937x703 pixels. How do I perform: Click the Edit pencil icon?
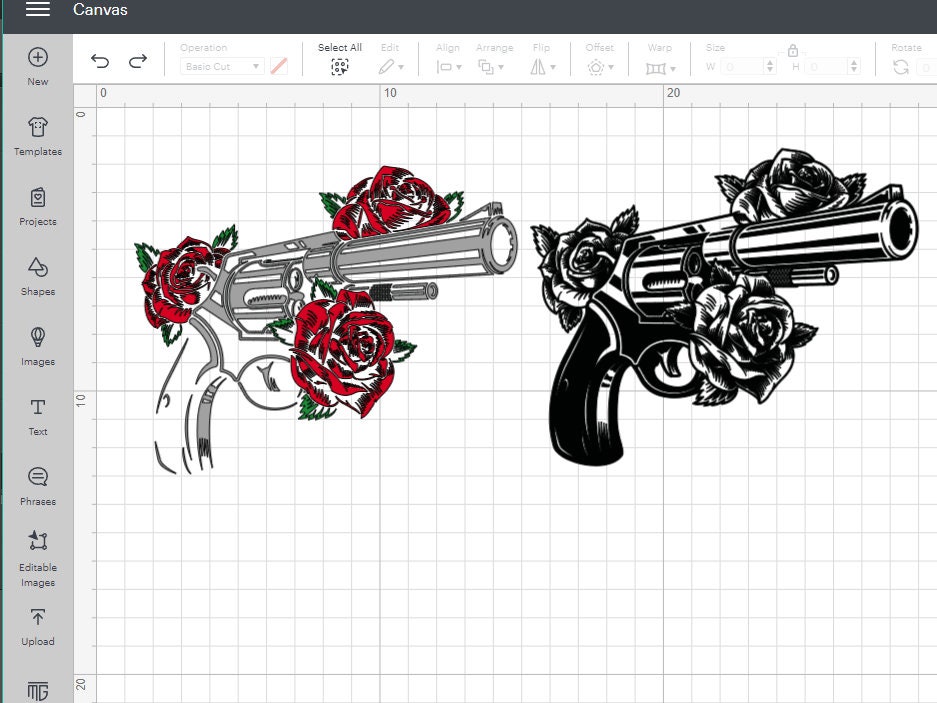tap(387, 67)
